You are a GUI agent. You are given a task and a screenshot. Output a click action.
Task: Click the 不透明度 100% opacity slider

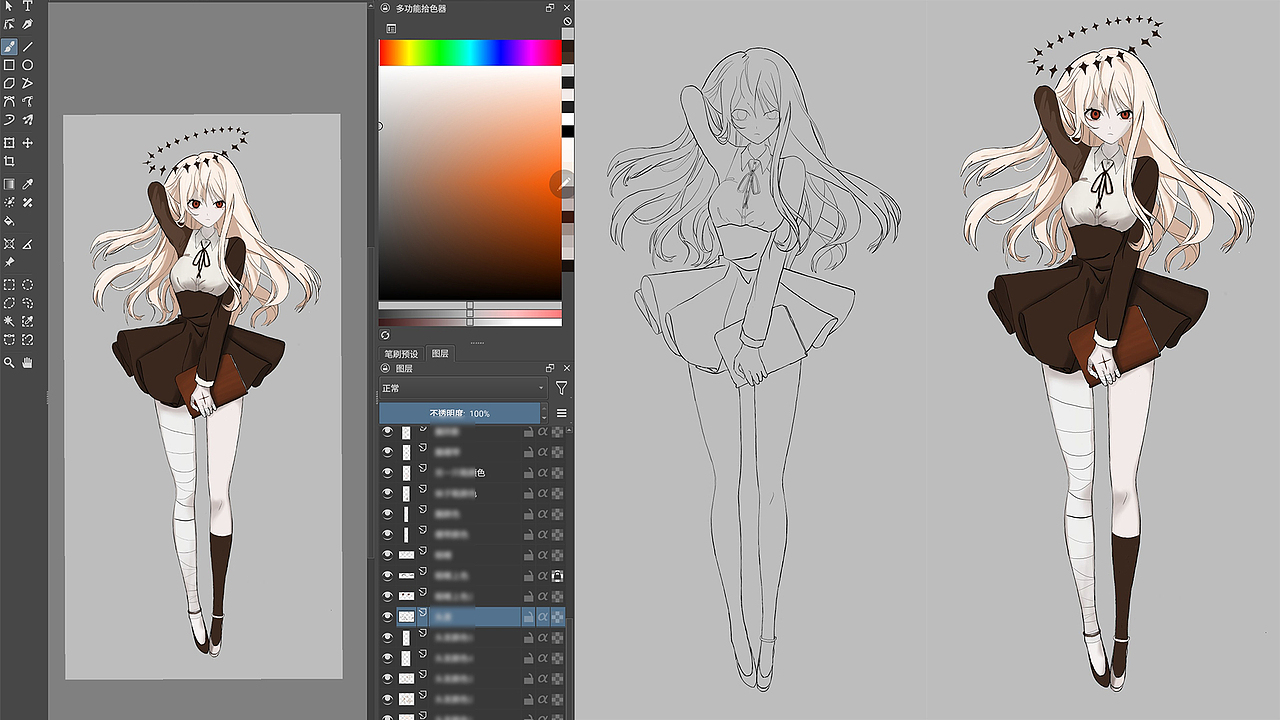[x=459, y=413]
